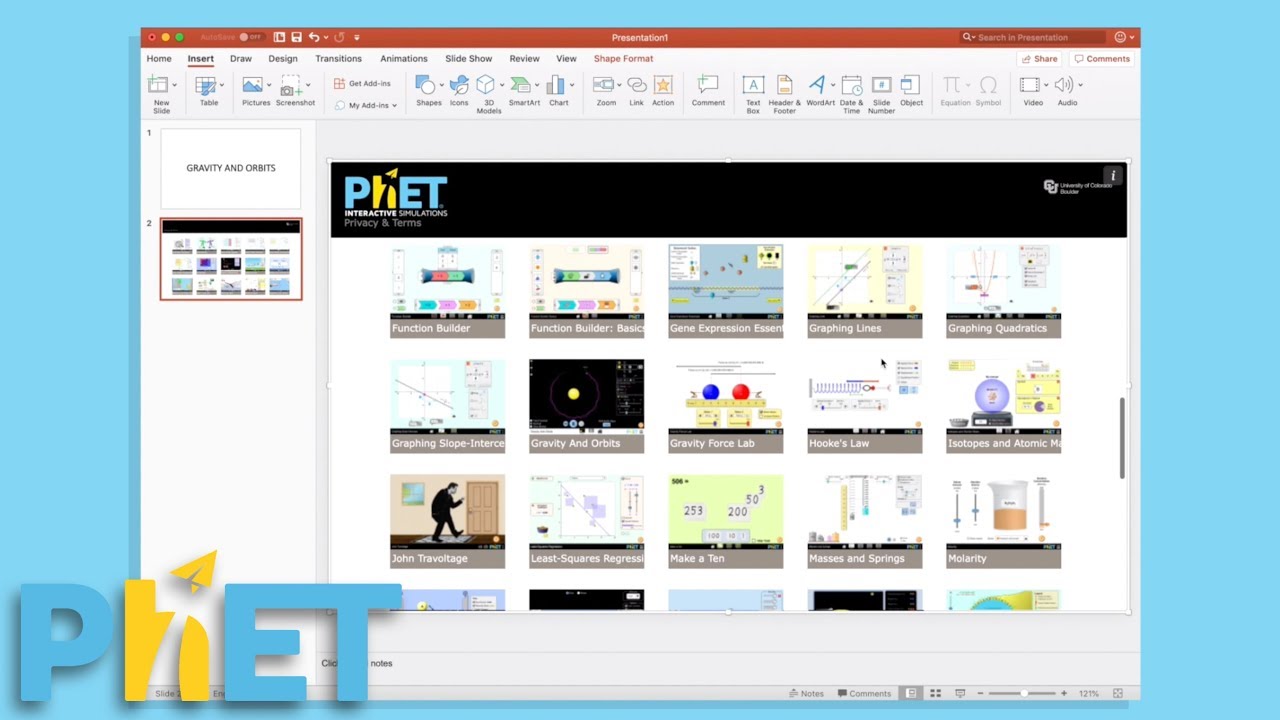
Task: Open the My Add-ins dropdown
Action: point(365,105)
